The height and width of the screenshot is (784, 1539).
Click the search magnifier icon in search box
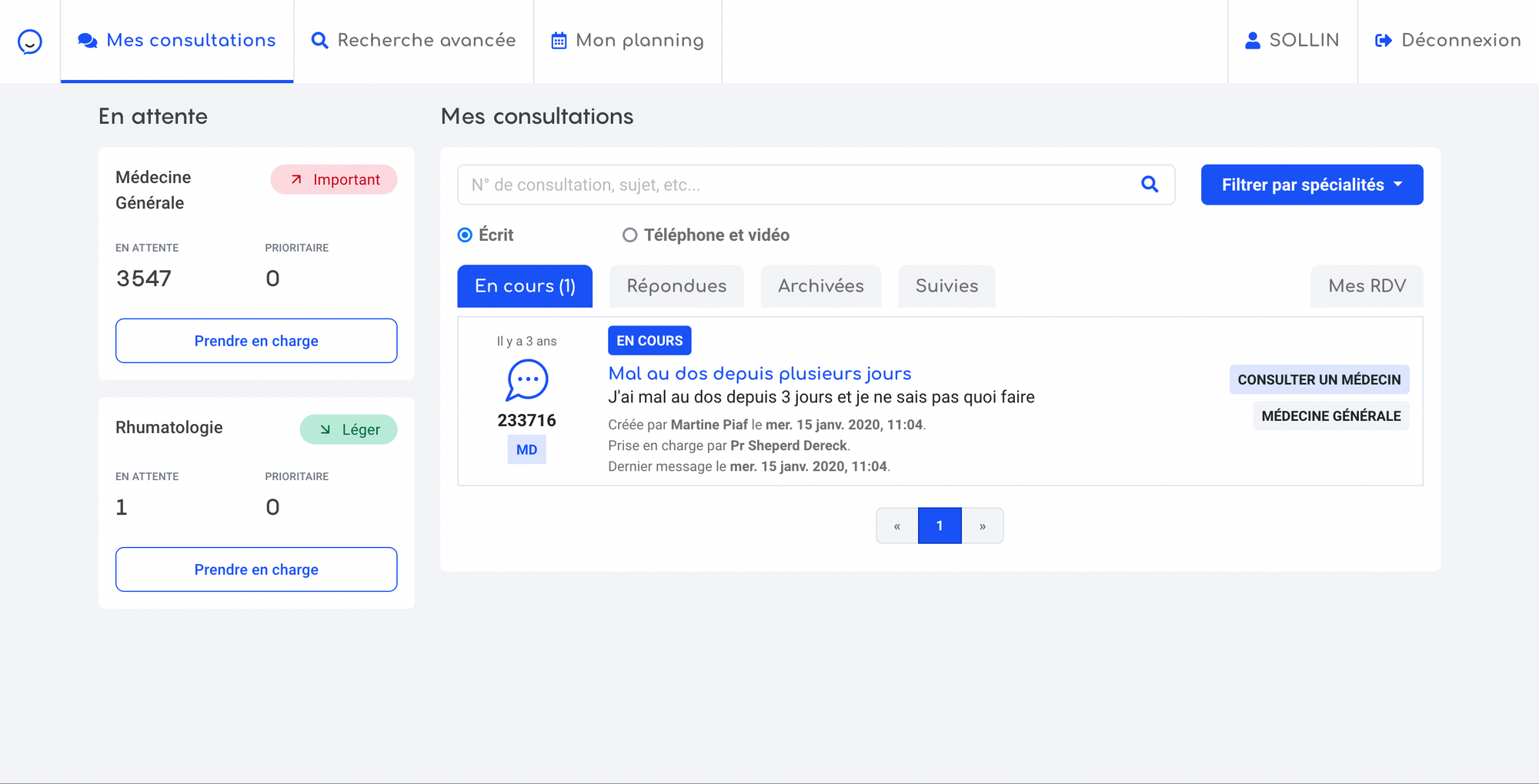point(1150,185)
